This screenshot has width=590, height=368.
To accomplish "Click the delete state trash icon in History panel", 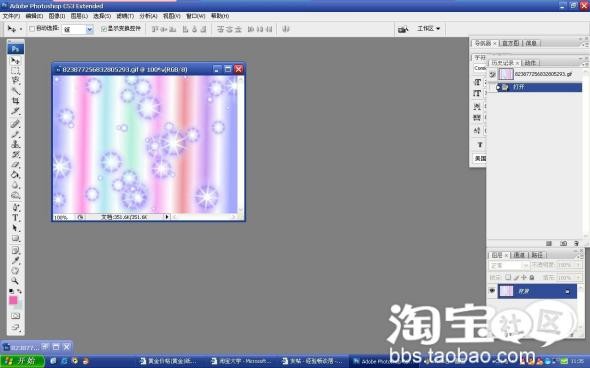I will (x=576, y=243).
